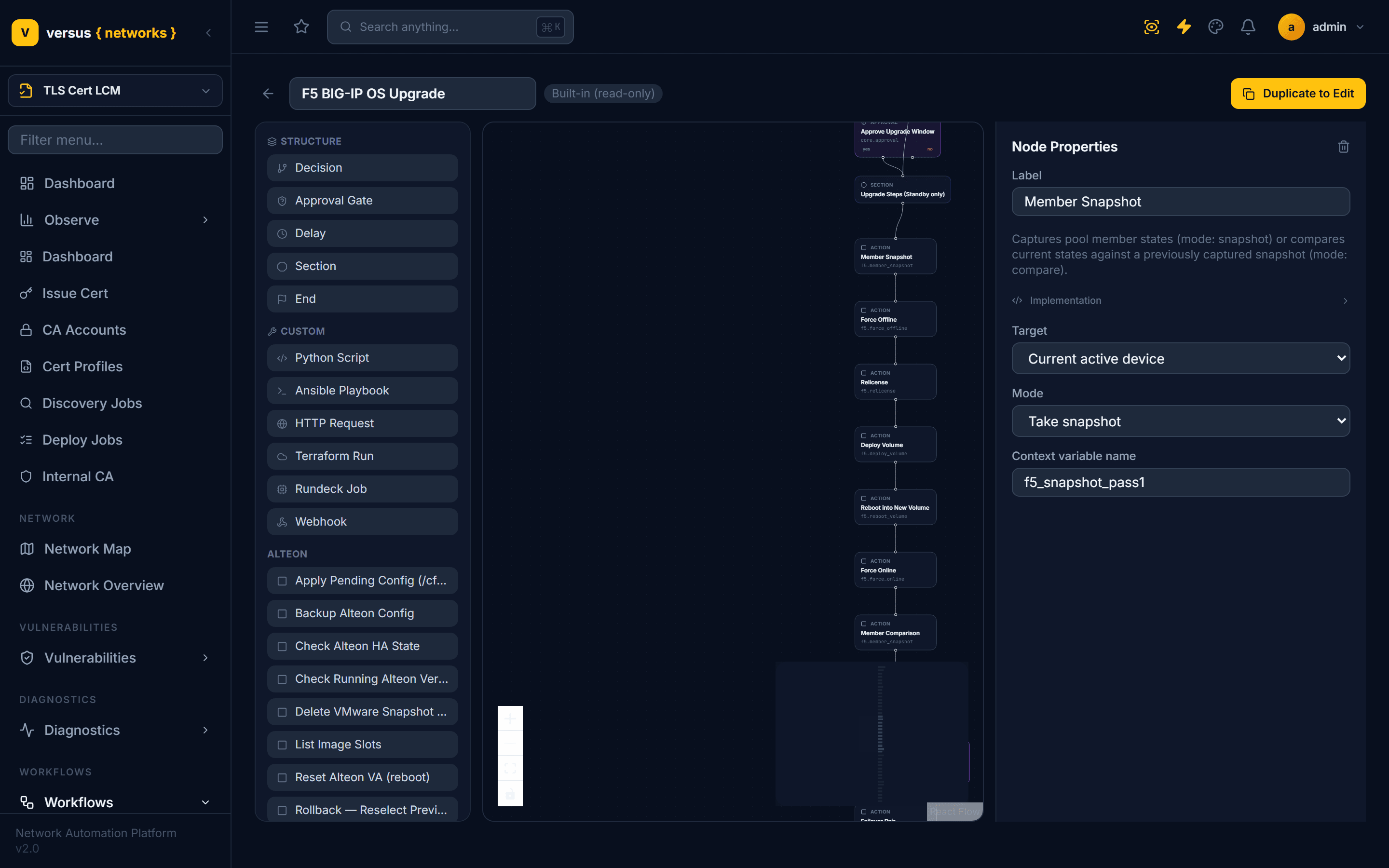Select the Decision structure block
Viewport: 1389px width, 868px height.
(362, 168)
